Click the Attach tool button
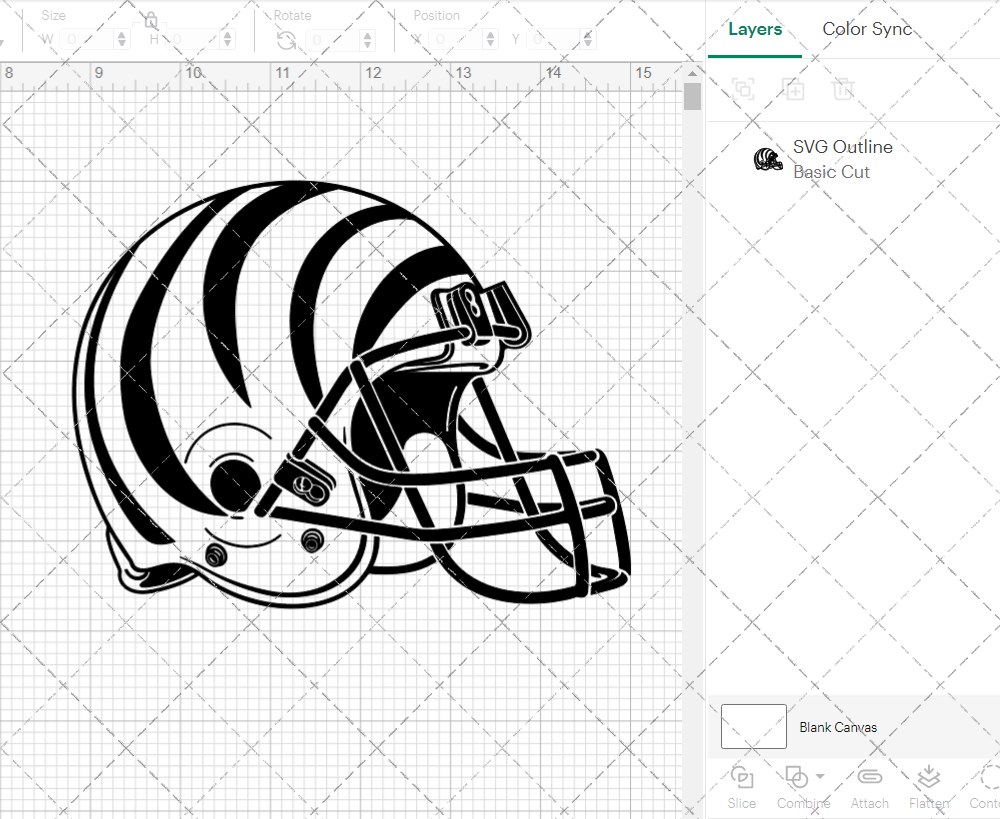1000x819 pixels. pyautogui.click(x=869, y=788)
